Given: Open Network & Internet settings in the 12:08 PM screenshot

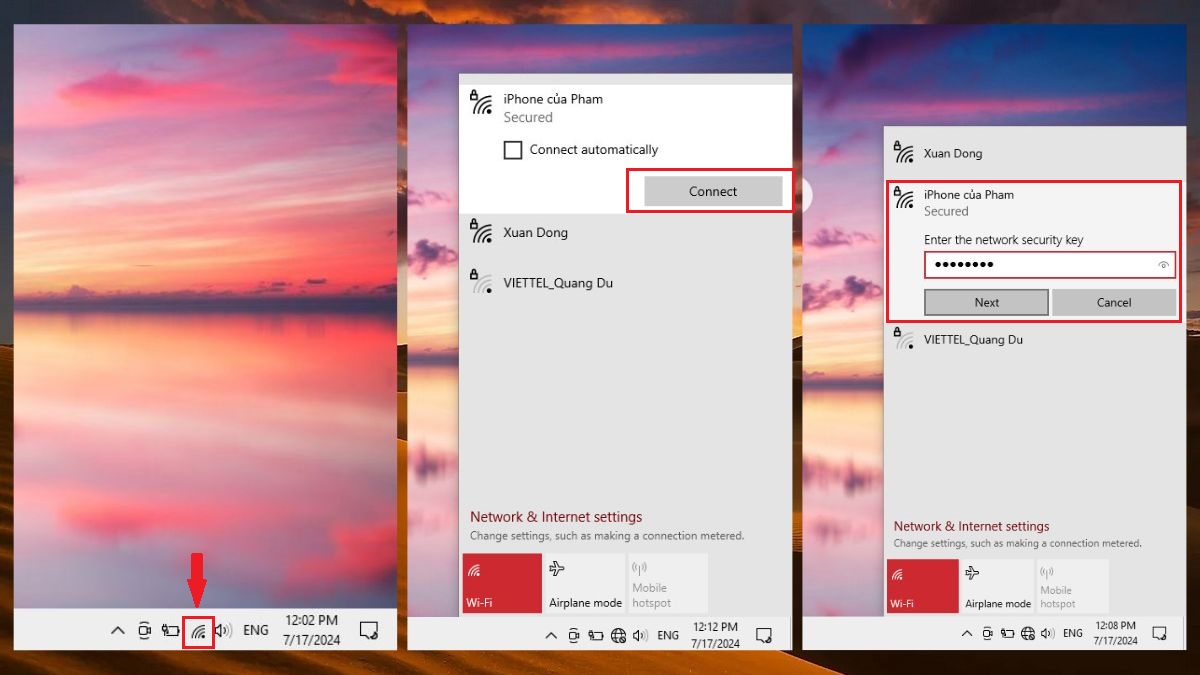Looking at the screenshot, I should click(x=971, y=526).
